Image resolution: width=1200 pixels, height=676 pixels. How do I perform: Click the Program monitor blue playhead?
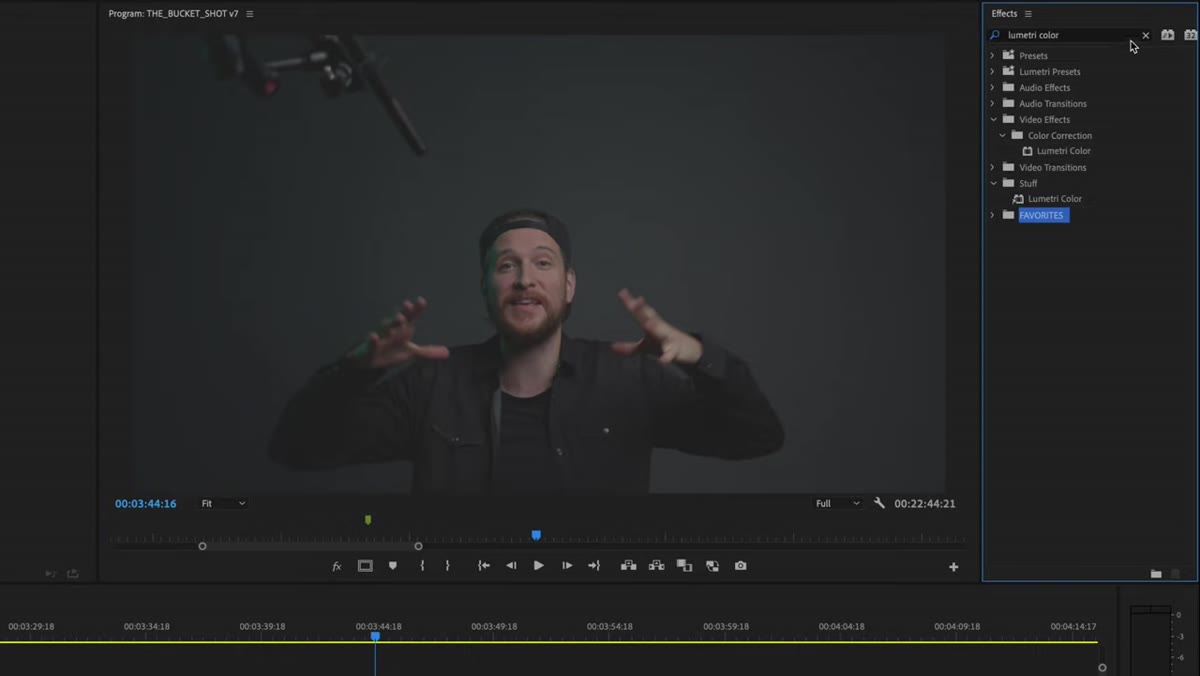[x=536, y=536]
